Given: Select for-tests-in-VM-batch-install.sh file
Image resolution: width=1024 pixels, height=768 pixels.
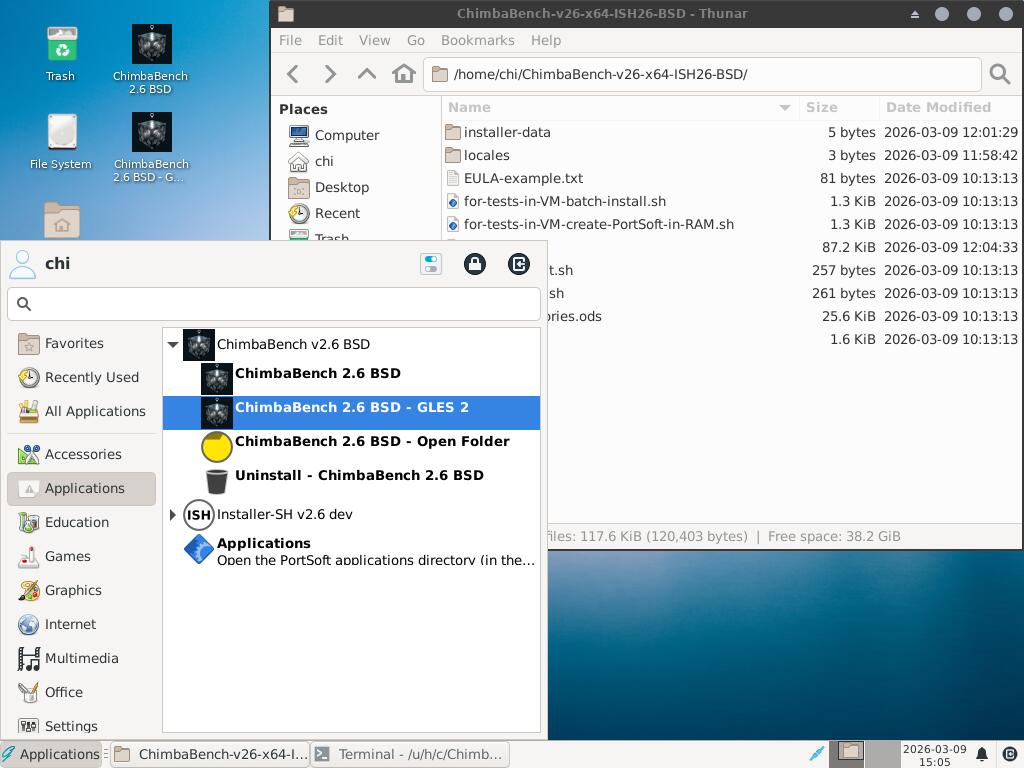Looking at the screenshot, I should point(731,201).
